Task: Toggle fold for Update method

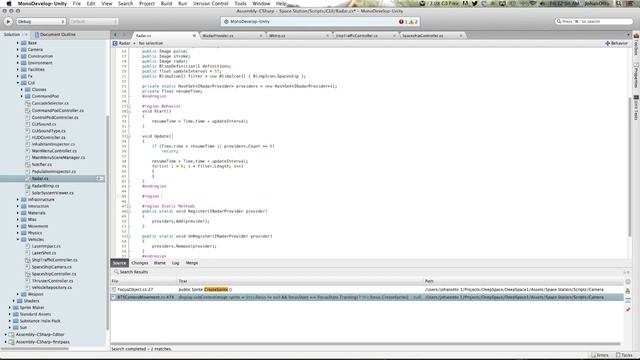Action: [x=129, y=136]
